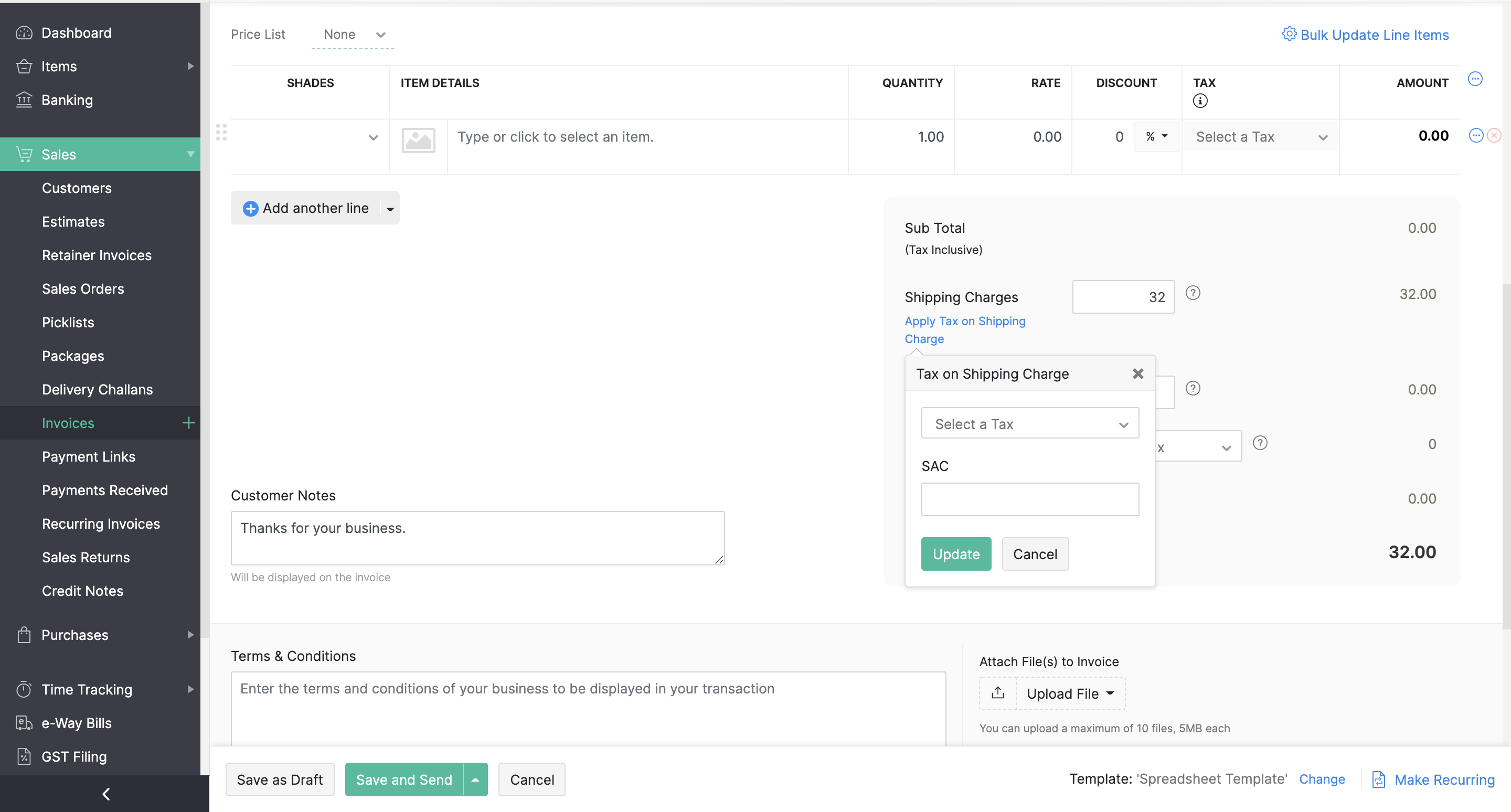This screenshot has width=1511, height=812.
Task: Click the SAC input field
Action: pyautogui.click(x=1029, y=499)
